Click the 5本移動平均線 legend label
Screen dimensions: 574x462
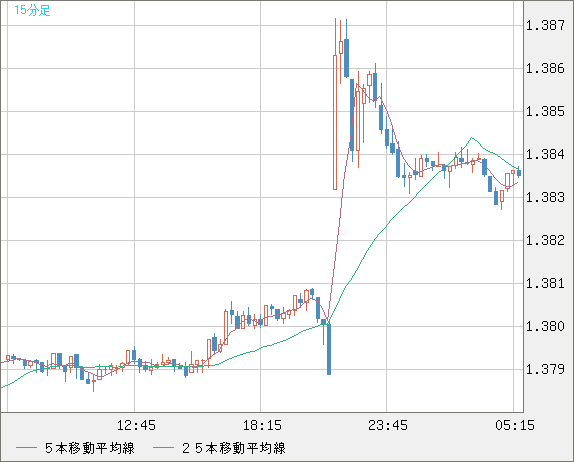(90, 448)
